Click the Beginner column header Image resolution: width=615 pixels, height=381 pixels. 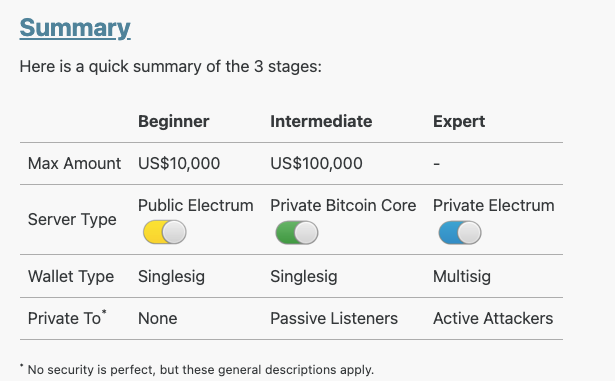(x=173, y=122)
